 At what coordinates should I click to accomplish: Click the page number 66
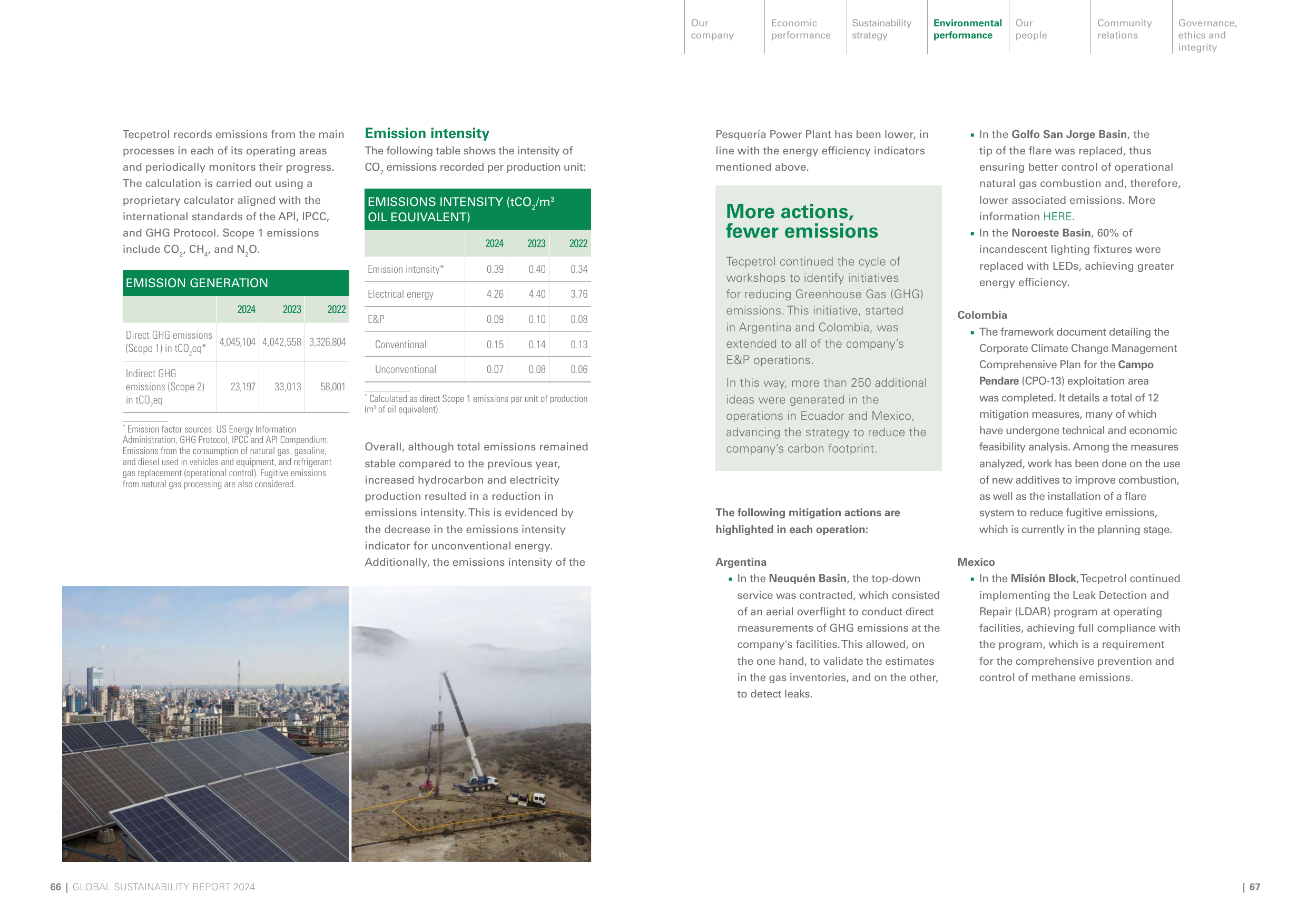tap(55, 887)
